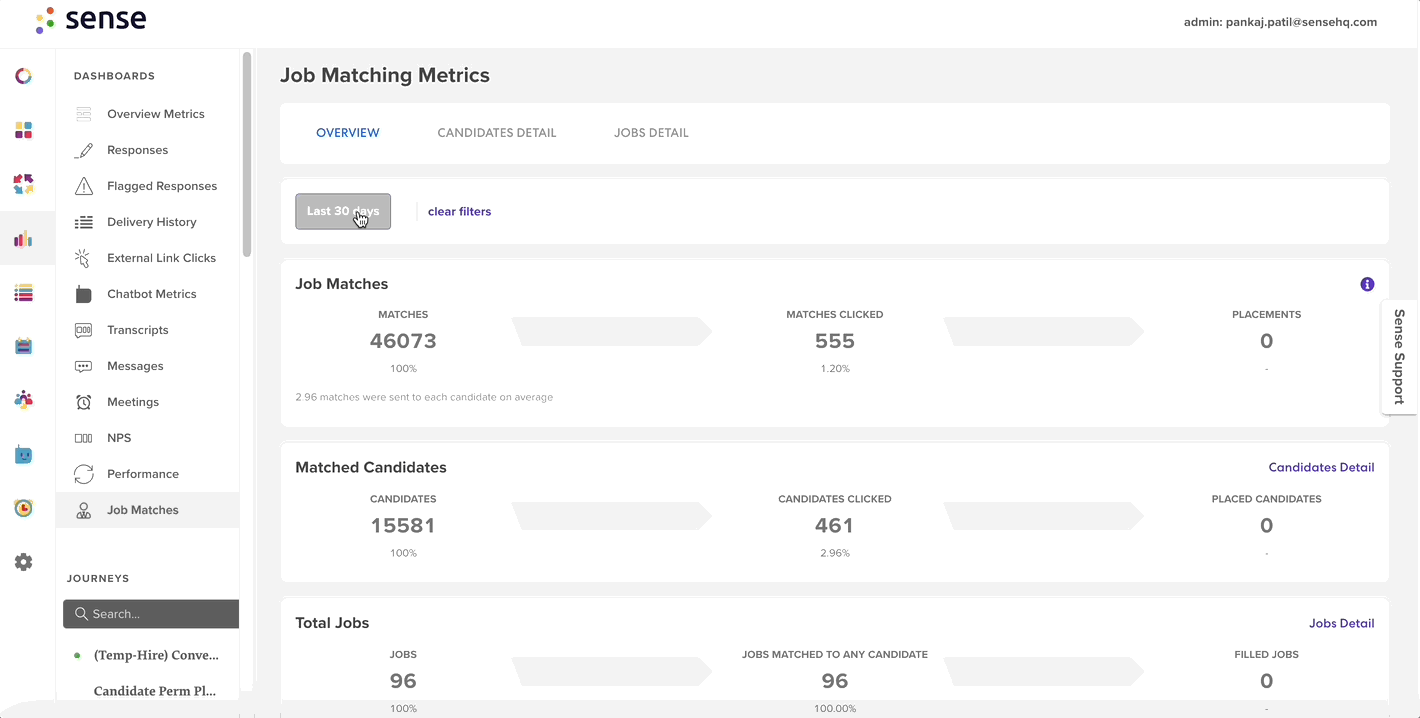Click the NPS icon
Viewport: 1420px width, 718px height.
click(84, 438)
